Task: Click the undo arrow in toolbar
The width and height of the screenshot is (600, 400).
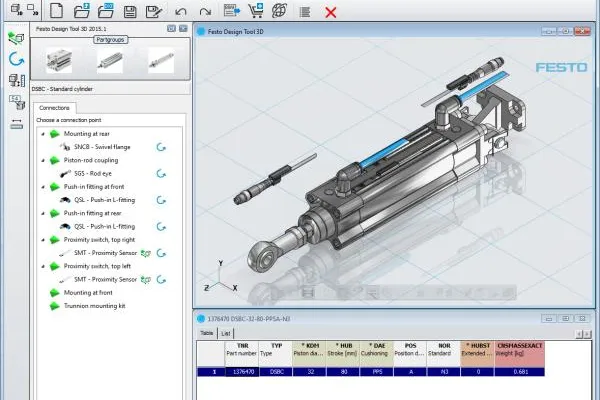Action: click(x=181, y=12)
